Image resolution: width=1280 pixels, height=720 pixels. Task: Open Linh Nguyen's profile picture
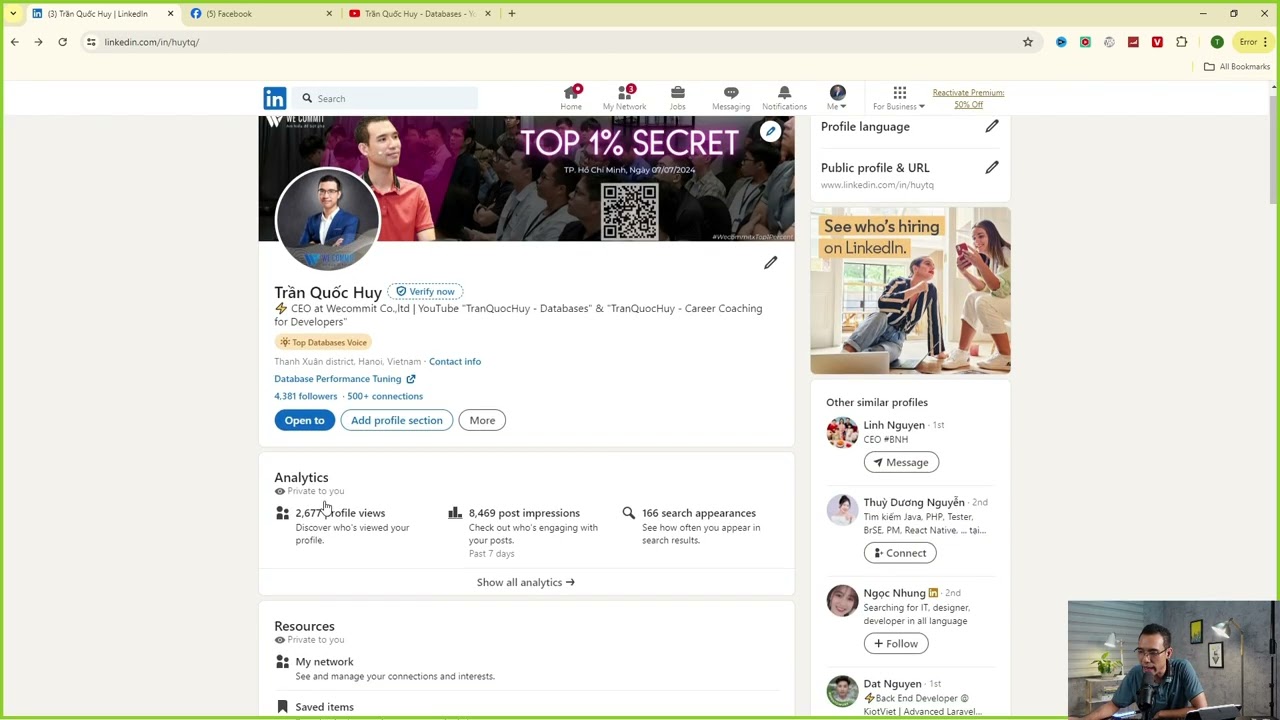pos(842,433)
